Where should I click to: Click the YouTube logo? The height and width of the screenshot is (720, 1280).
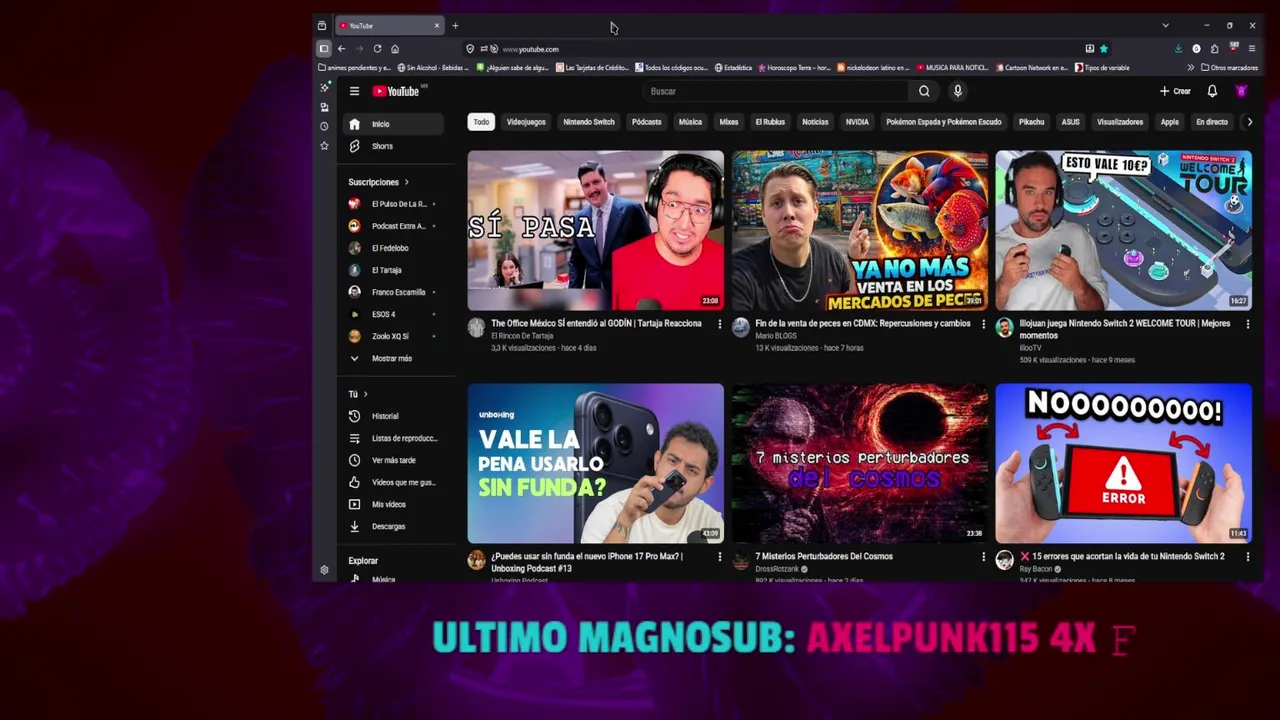click(397, 91)
